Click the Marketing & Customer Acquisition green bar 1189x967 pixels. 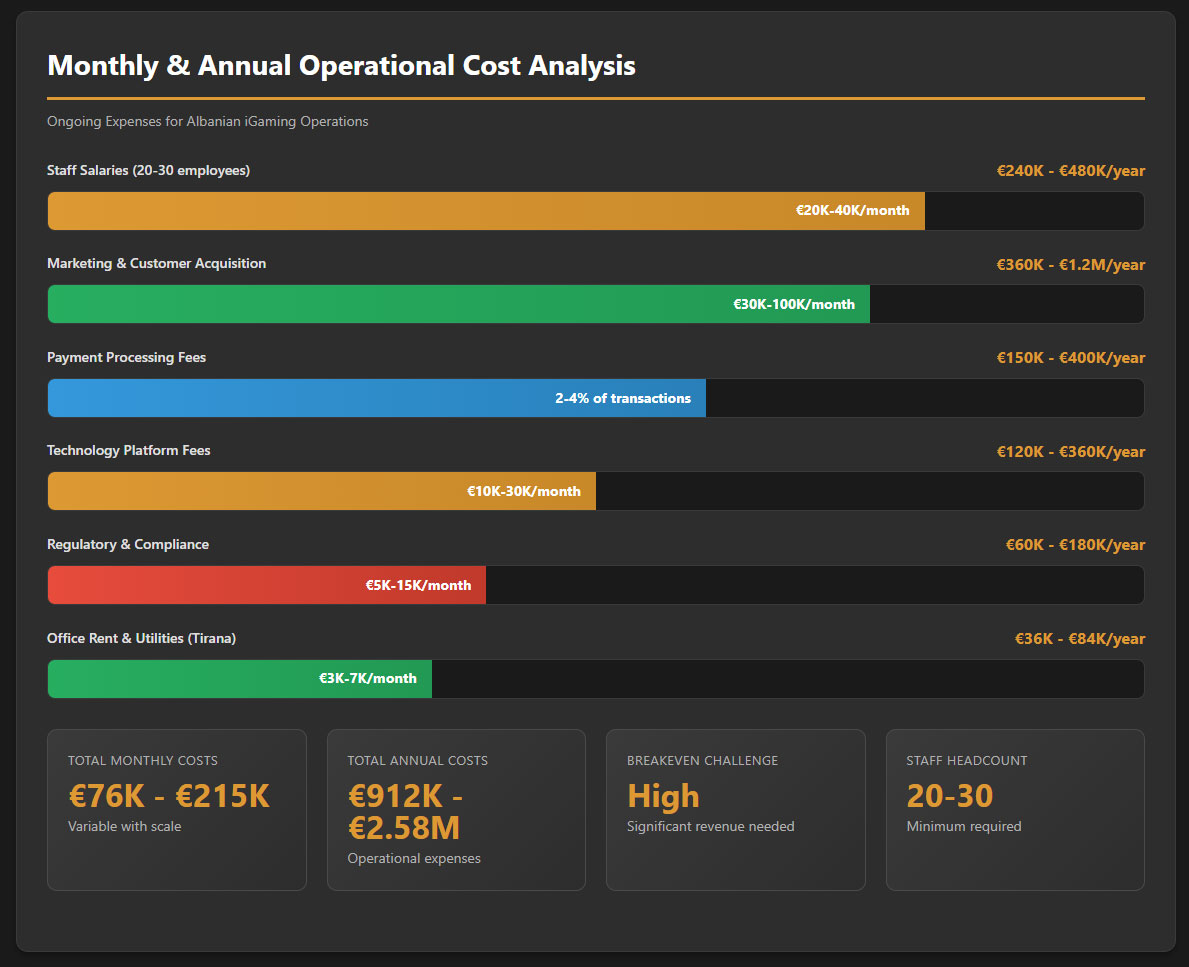pos(459,304)
